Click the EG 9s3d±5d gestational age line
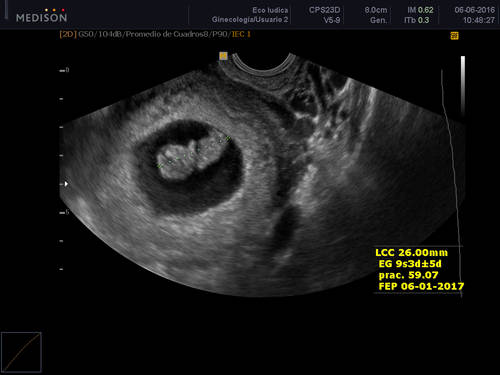Viewport: 500px width, 375px height. pos(410,264)
